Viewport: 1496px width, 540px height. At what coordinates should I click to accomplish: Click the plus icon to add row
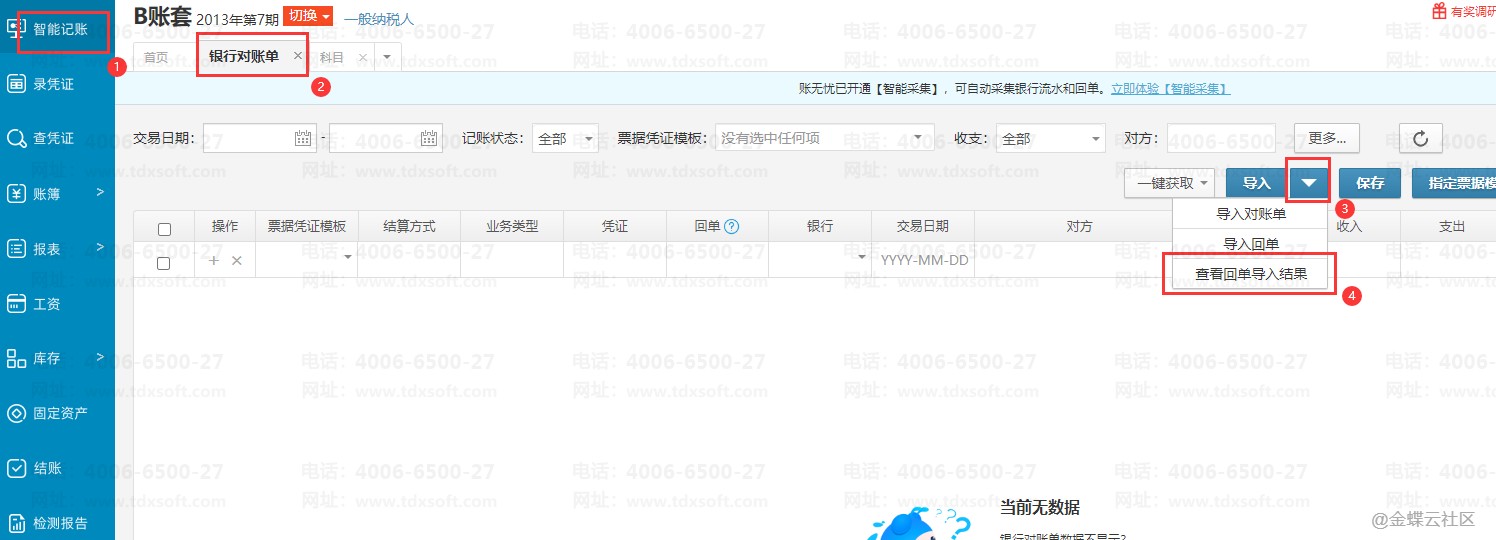tap(213, 260)
